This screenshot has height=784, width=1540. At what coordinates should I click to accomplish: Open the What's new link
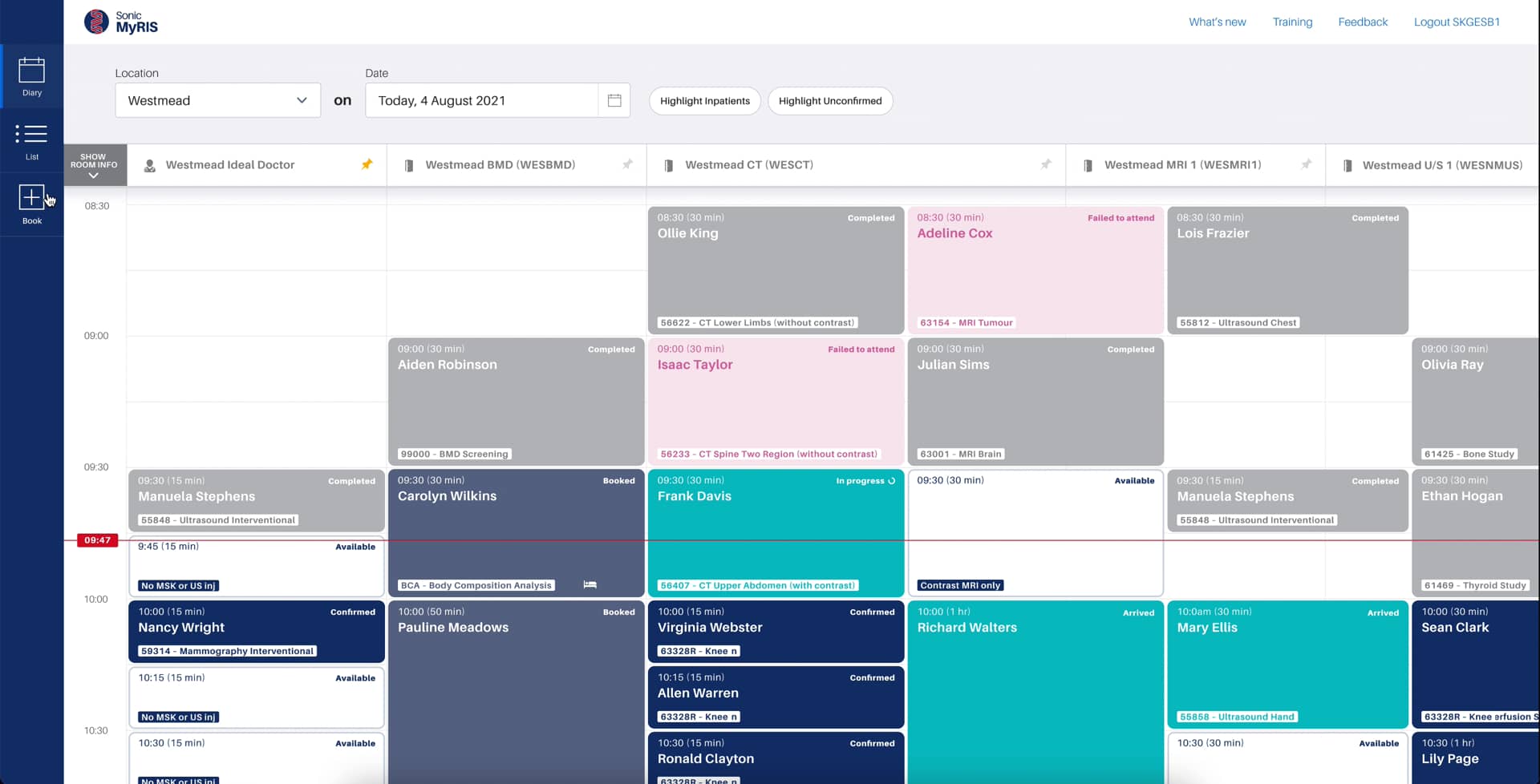(1218, 22)
